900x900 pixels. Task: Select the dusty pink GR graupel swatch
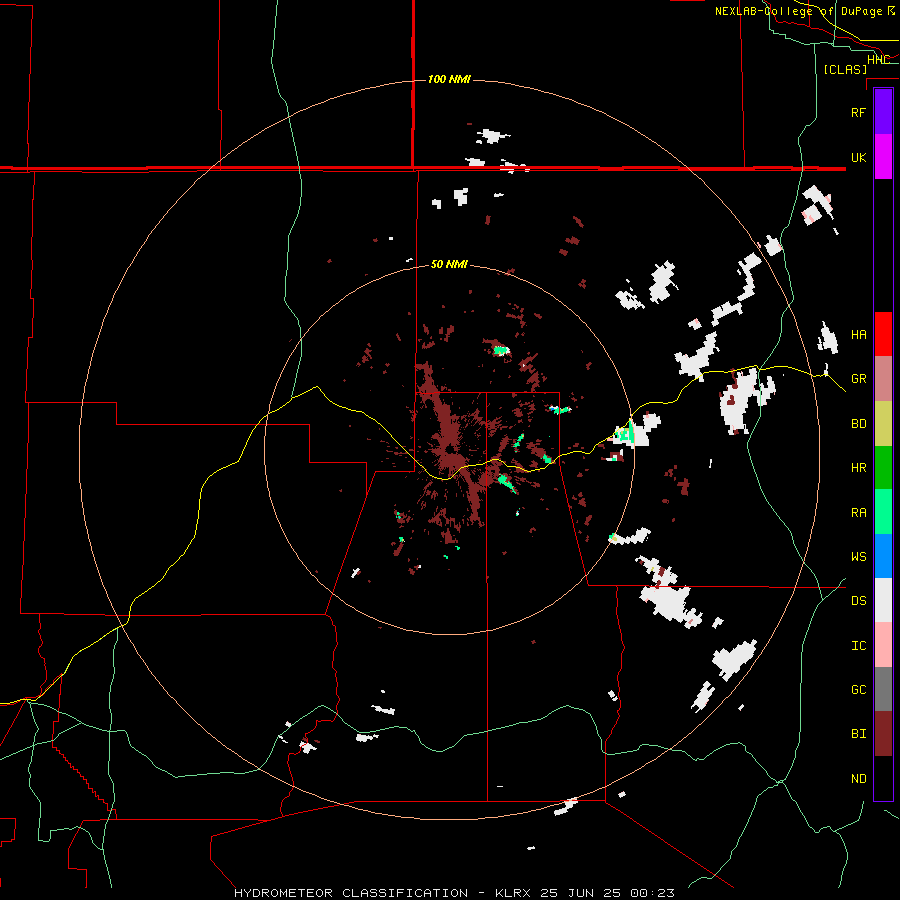[x=883, y=378]
